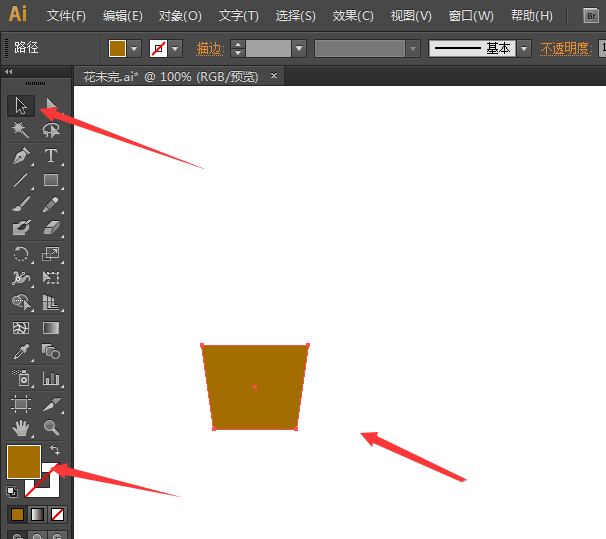606x539 pixels.
Task: Set paint mode to None
Action: coord(57,515)
